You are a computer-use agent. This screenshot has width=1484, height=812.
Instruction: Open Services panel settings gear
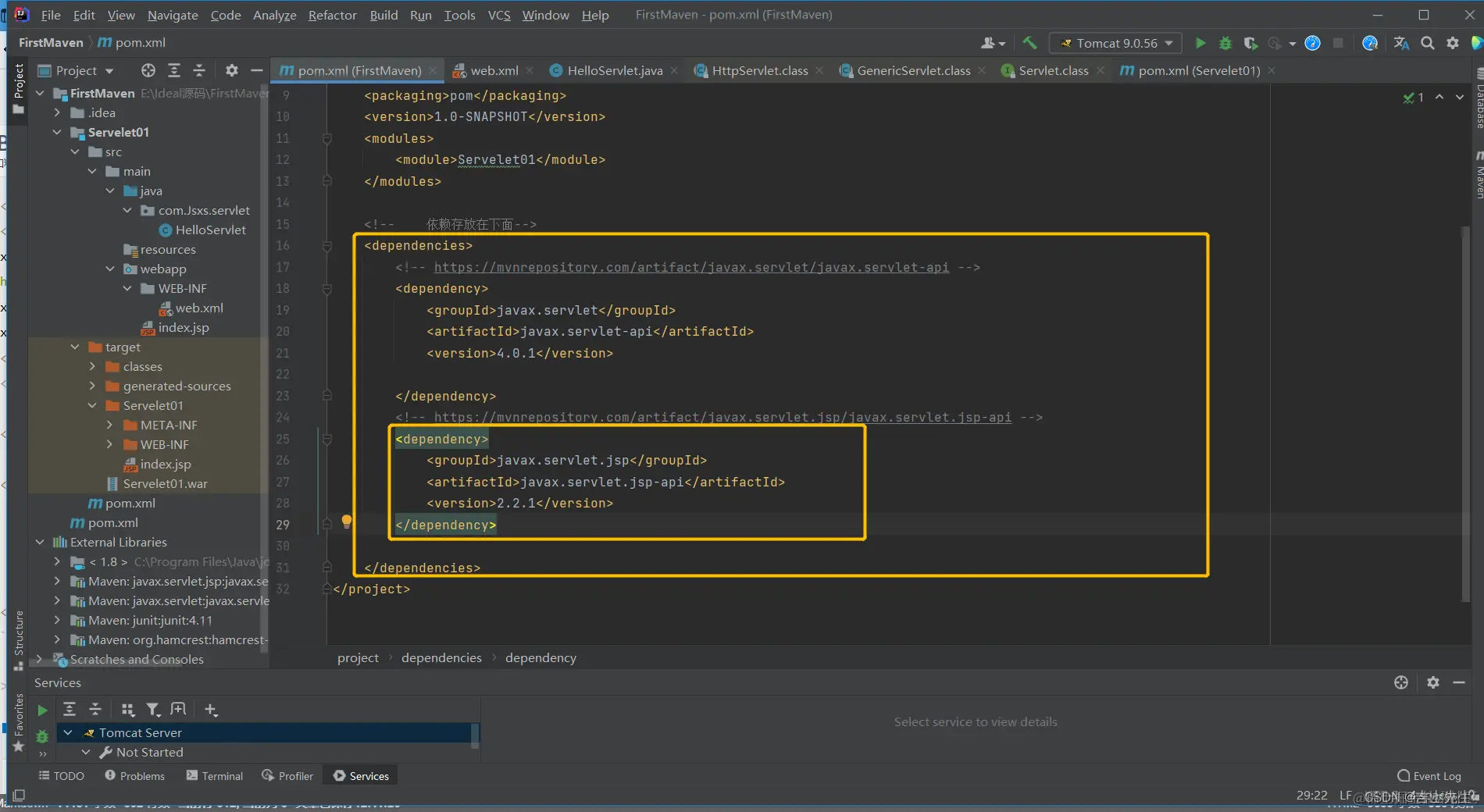click(x=1433, y=682)
